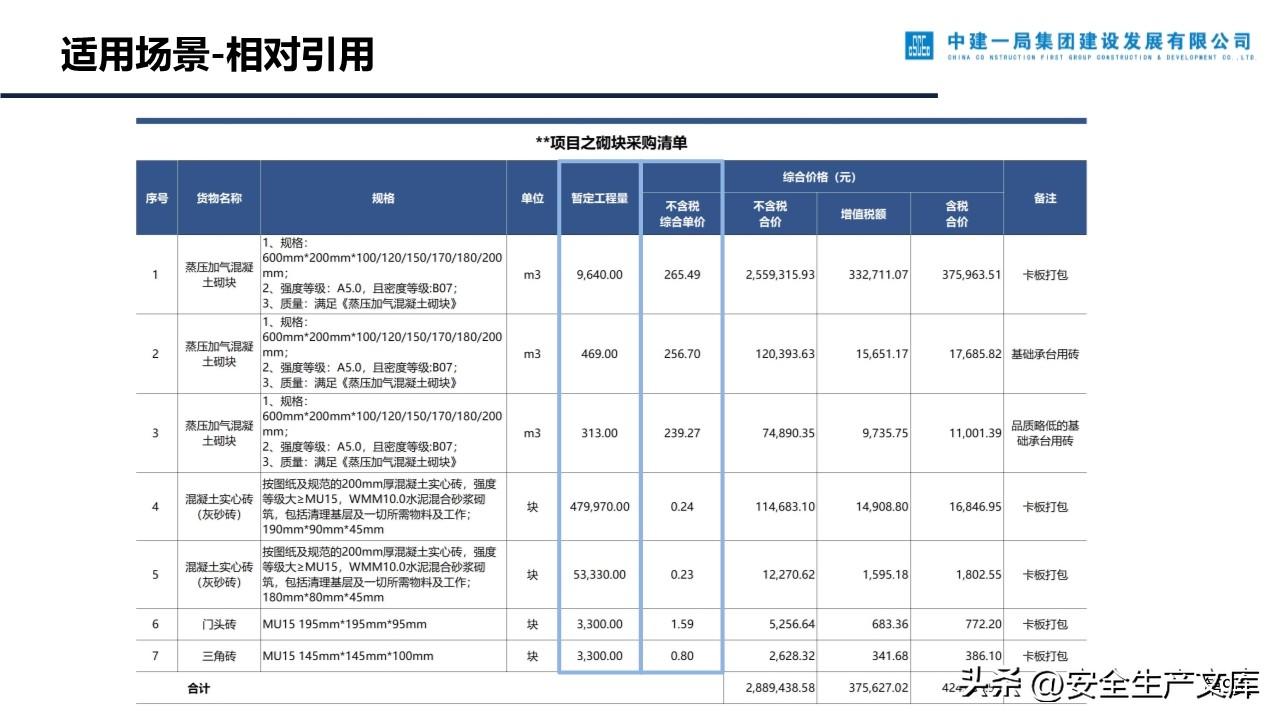1280x720 pixels.
Task: Click the 不含税综合单价 column header
Action: tap(682, 214)
